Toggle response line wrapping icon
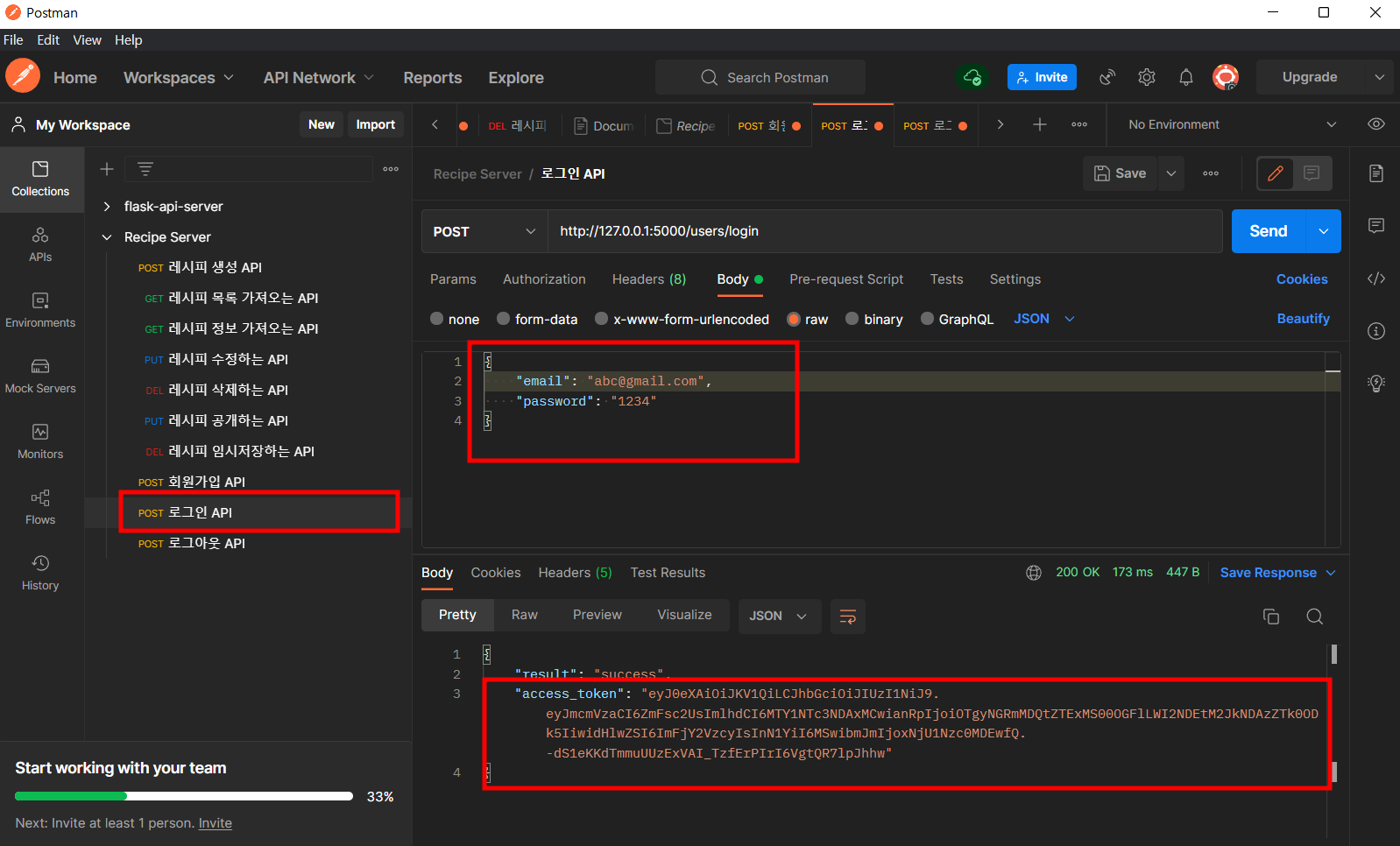1400x846 pixels. click(848, 617)
